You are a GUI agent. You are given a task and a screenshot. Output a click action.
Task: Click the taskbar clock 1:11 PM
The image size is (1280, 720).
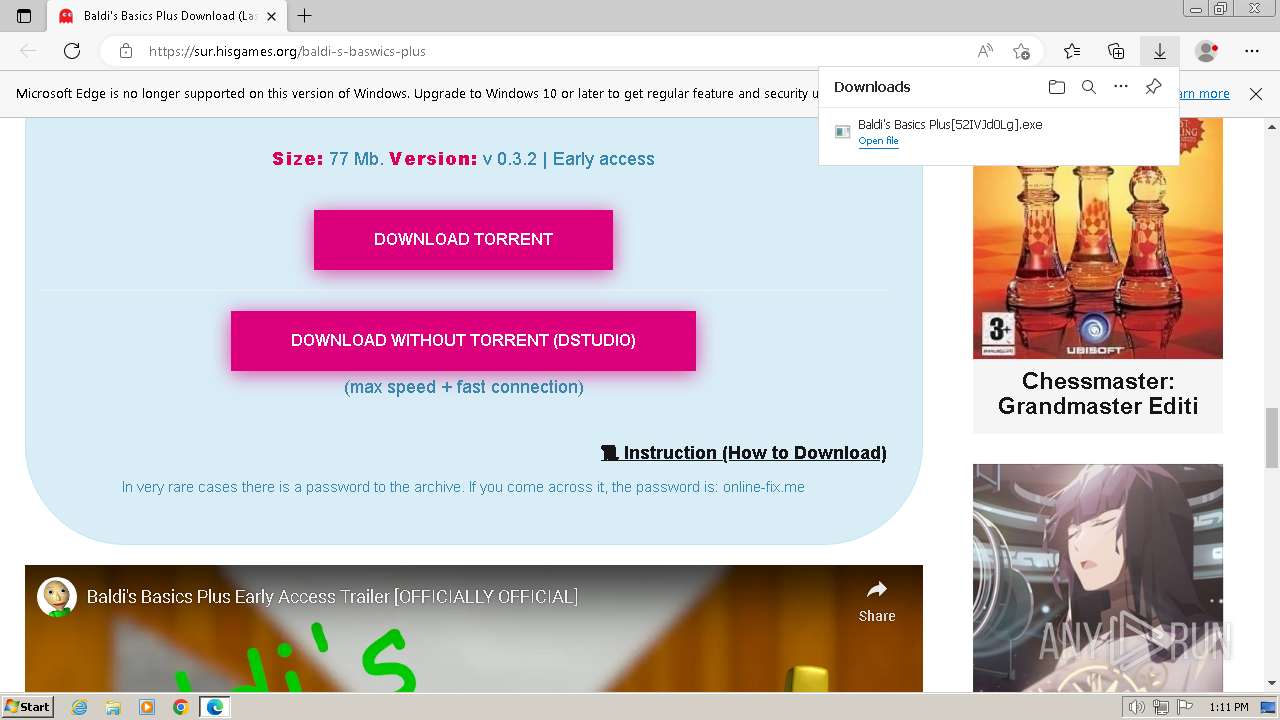tap(1228, 707)
